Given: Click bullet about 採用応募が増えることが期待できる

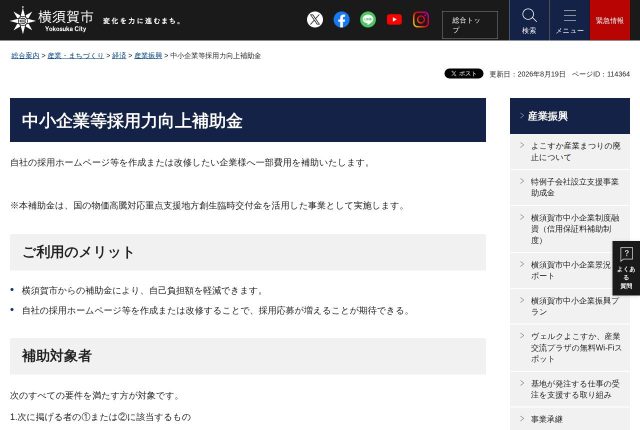Looking at the screenshot, I should [x=216, y=310].
